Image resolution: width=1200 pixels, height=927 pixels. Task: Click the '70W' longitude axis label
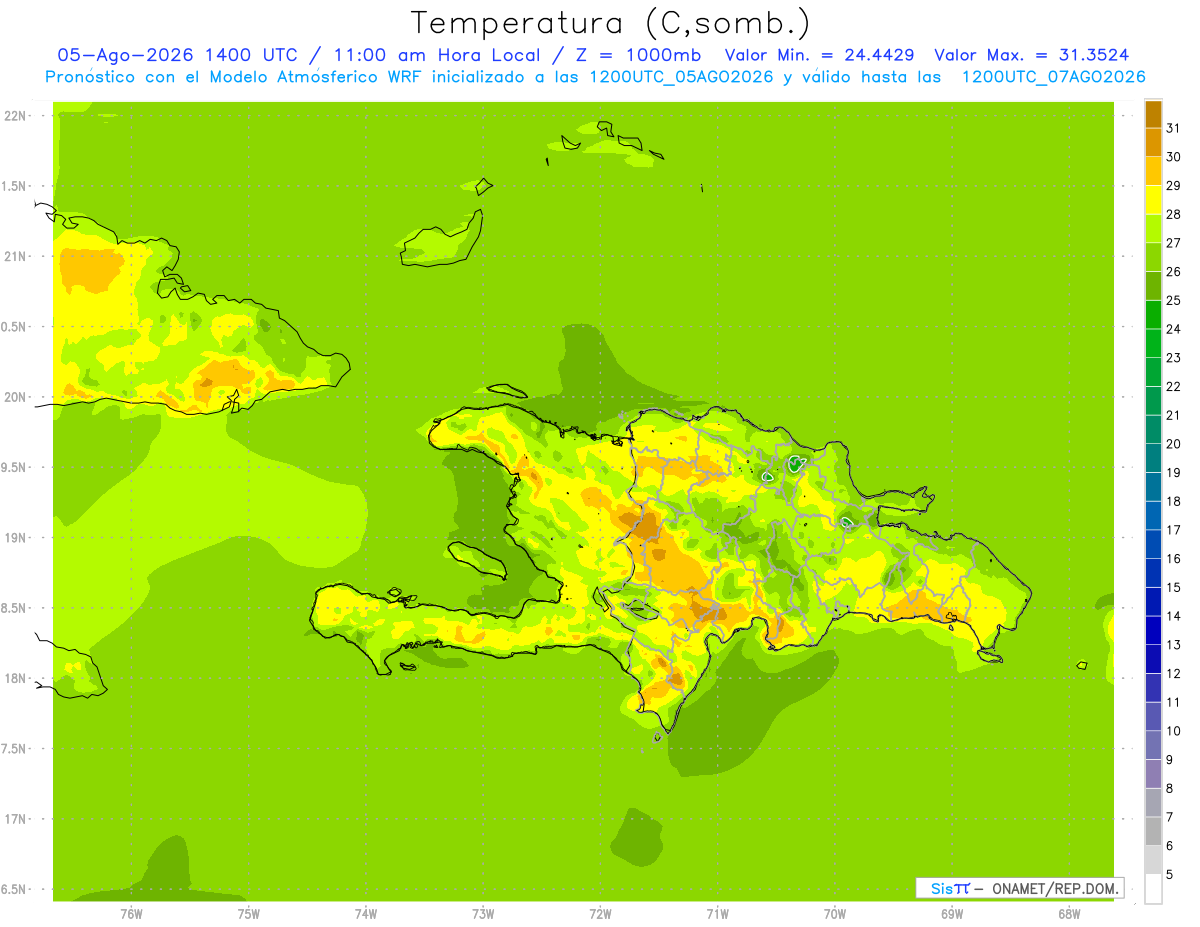point(835,914)
